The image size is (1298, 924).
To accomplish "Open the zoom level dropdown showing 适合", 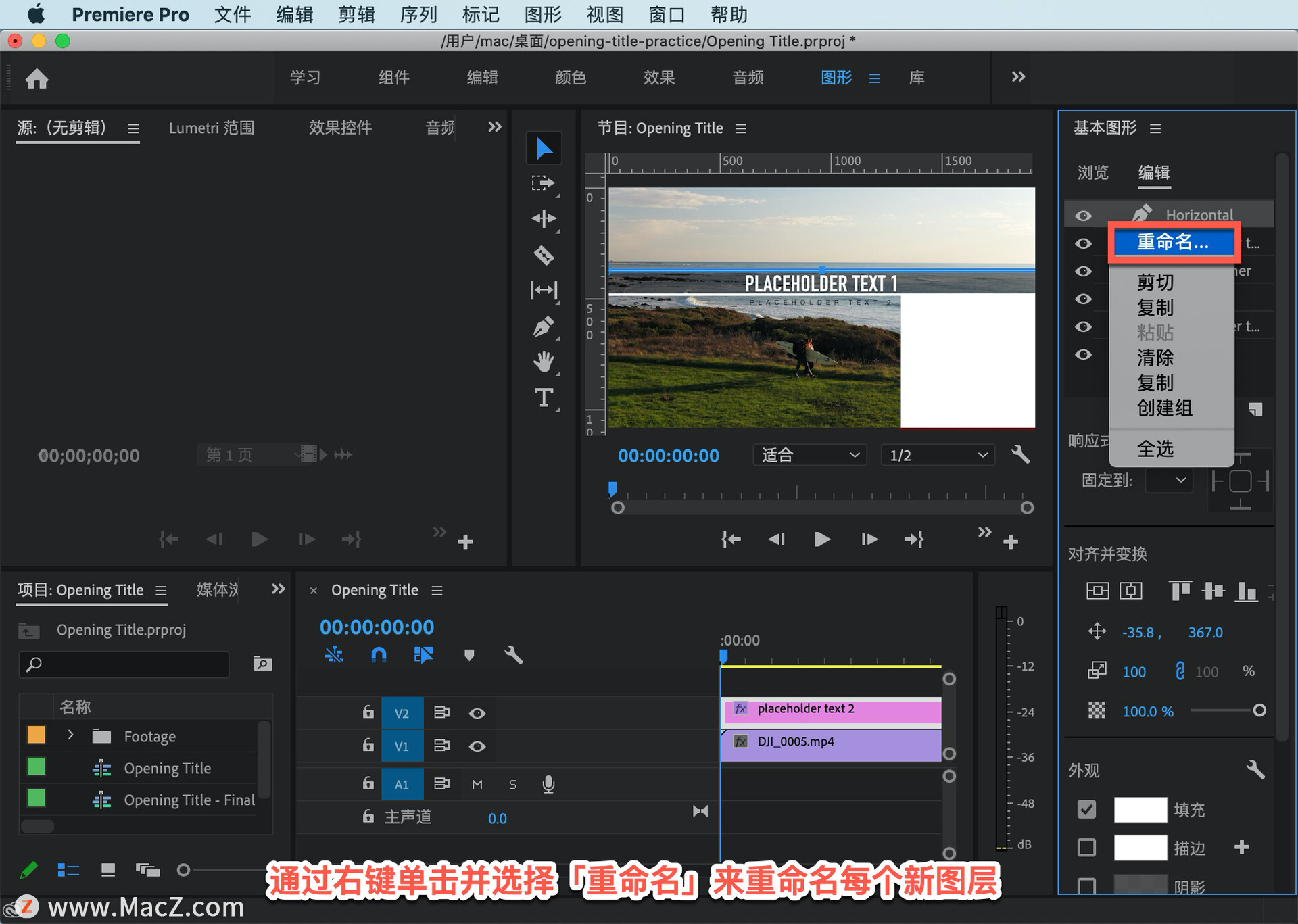I will (810, 455).
